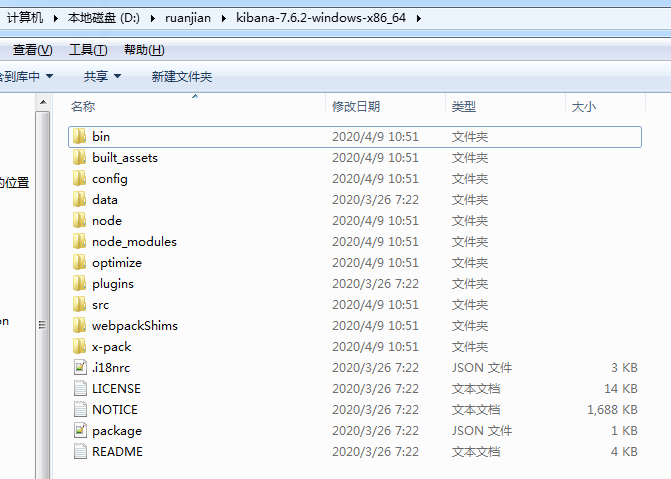The image size is (671, 479).
Task: Click the x-pack folder icon
Action: point(80,346)
